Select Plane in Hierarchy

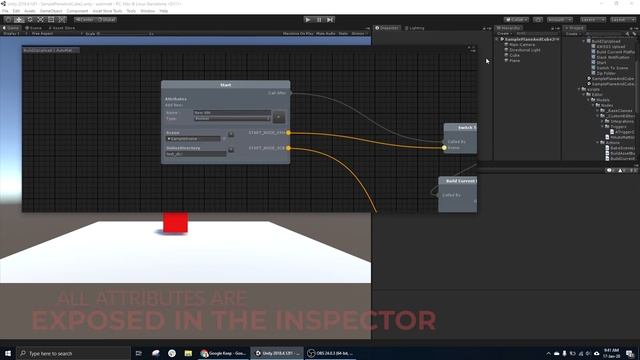click(x=514, y=60)
